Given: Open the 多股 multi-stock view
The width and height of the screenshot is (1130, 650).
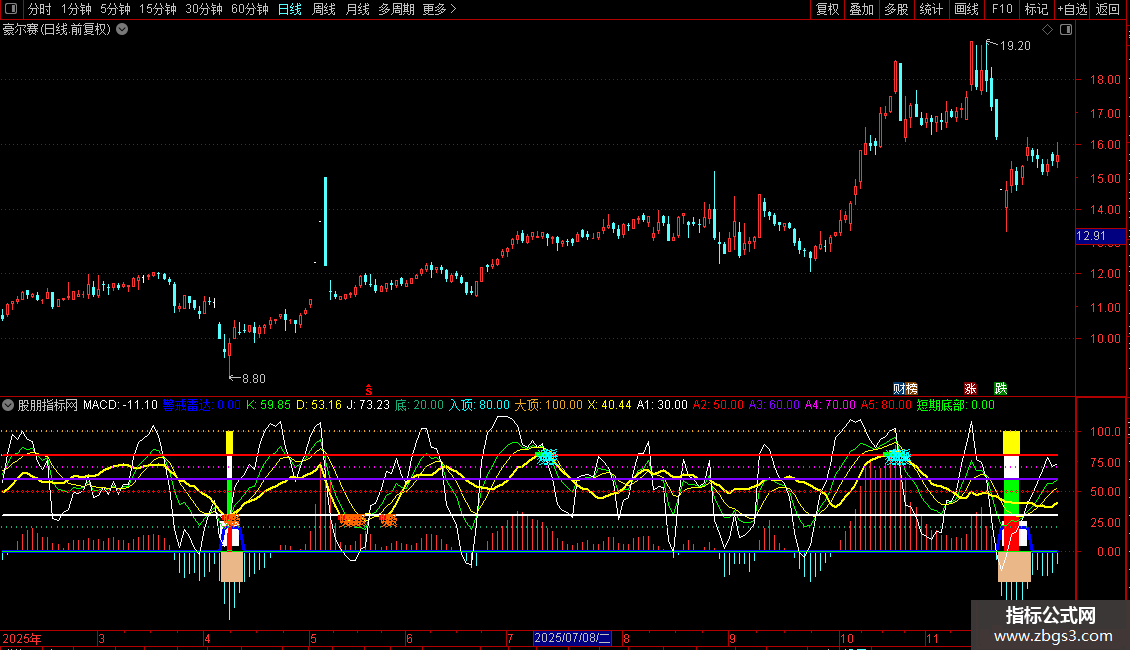Looking at the screenshot, I should [896, 9].
